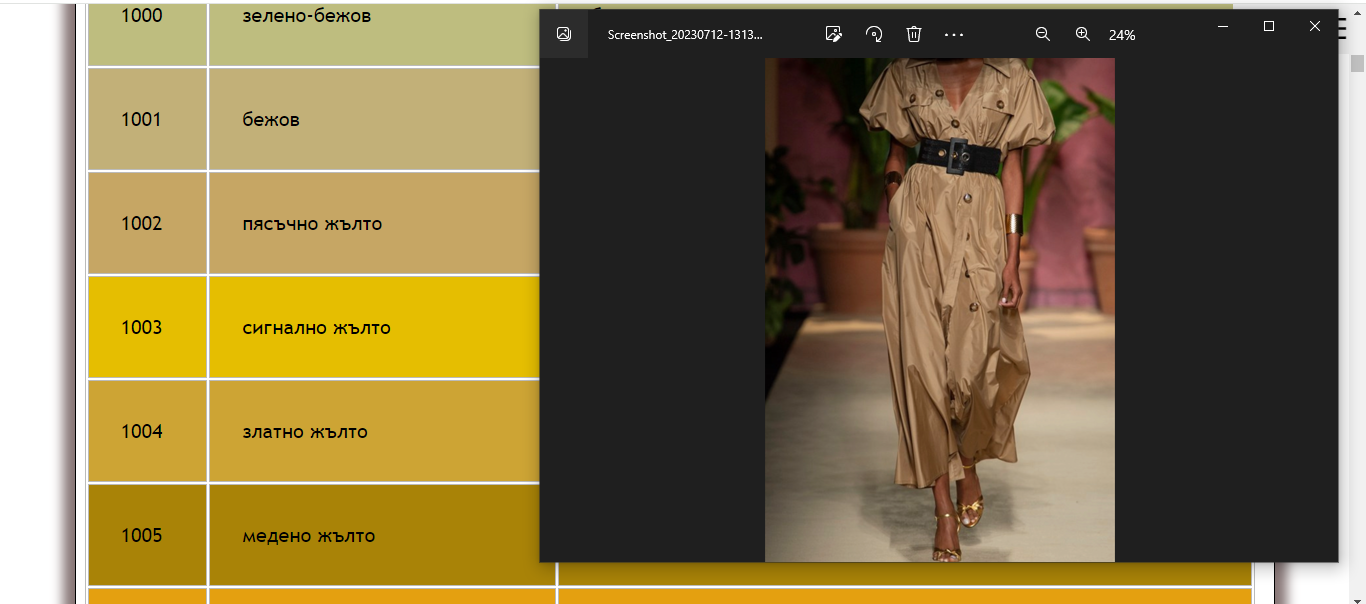Click the browser page vertical scrollbar thumb

click(x=1357, y=63)
